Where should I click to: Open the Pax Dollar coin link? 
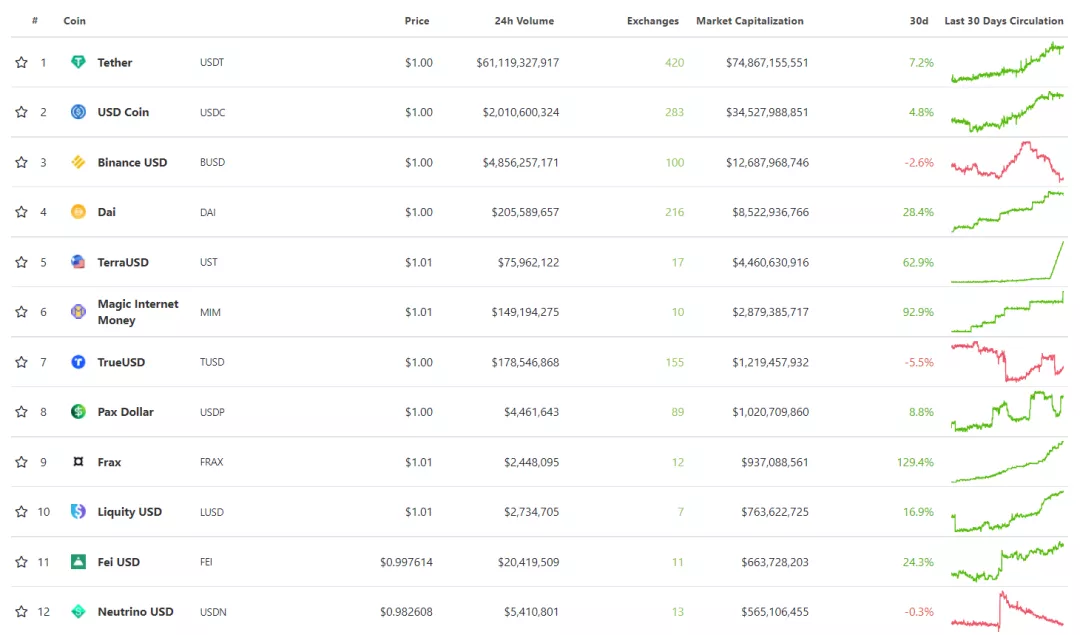[x=125, y=412]
